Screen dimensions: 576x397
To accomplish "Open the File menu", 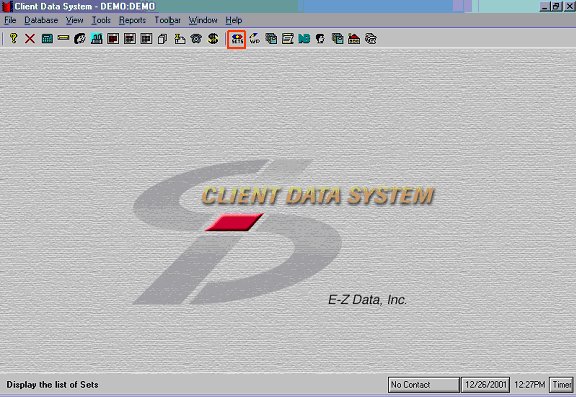I will tap(10, 20).
